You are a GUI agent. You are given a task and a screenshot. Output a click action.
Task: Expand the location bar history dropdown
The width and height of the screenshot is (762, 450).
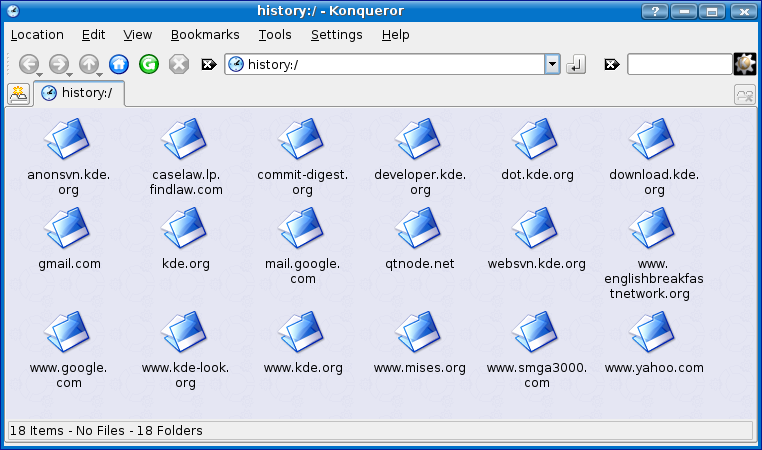pos(552,64)
